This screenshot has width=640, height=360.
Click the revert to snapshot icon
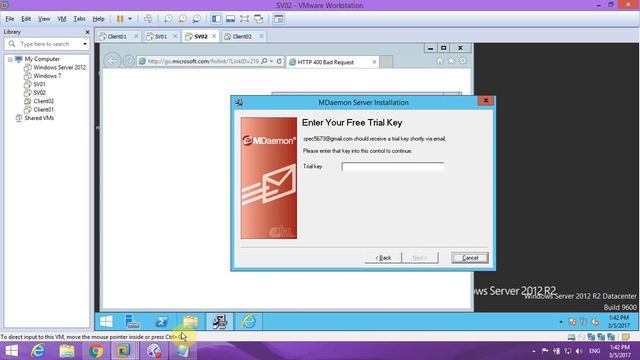182,19
